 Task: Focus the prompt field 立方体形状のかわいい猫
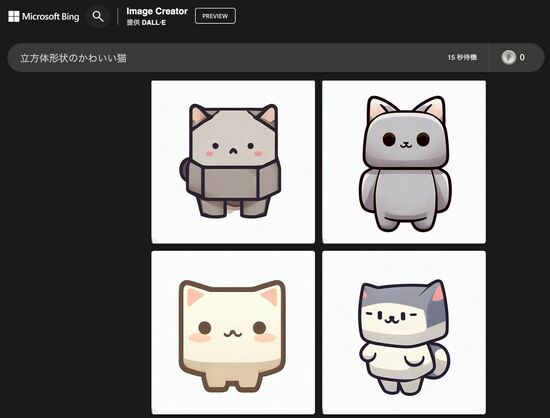(73, 58)
